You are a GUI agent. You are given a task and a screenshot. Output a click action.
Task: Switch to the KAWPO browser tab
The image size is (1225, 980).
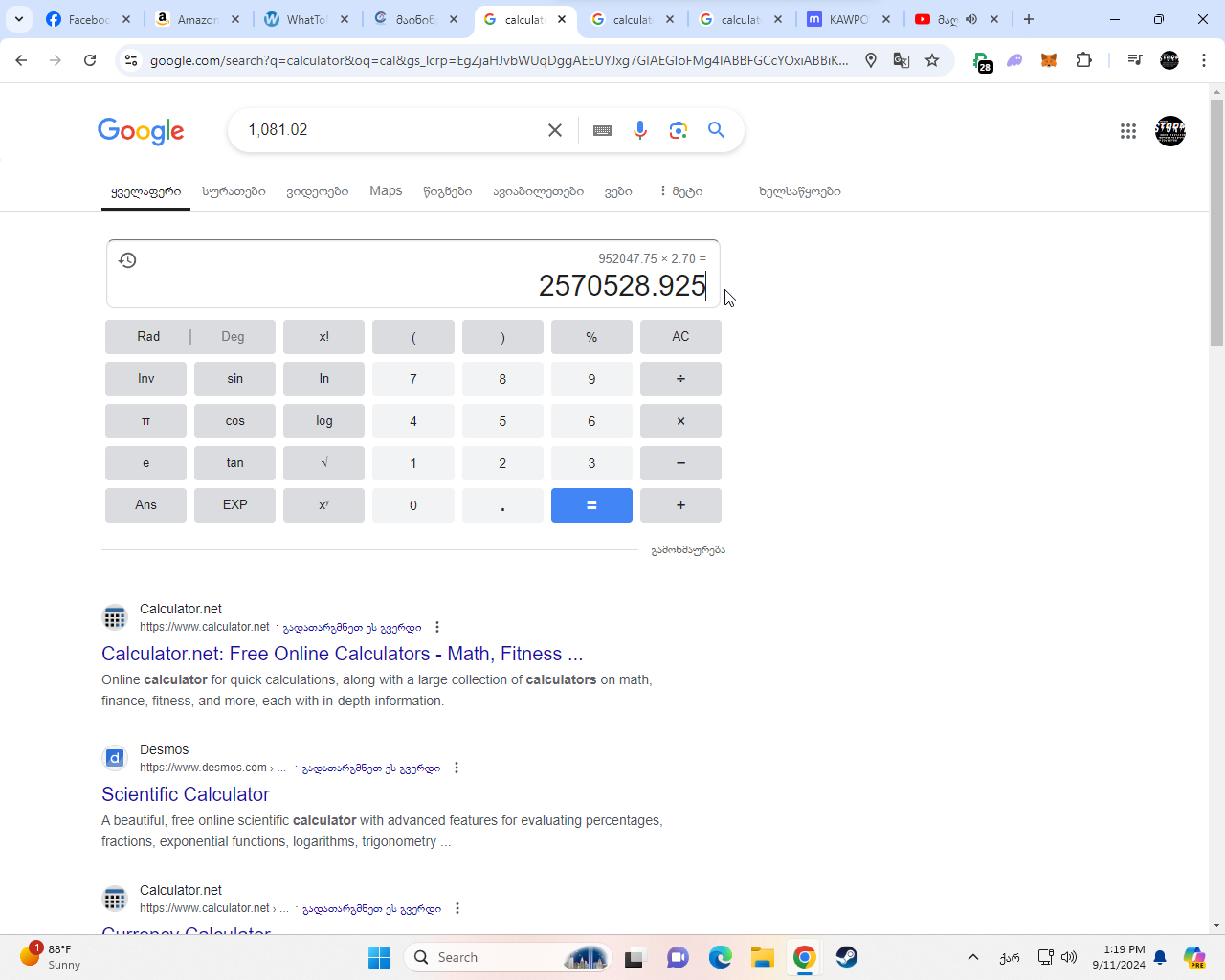pos(848,19)
